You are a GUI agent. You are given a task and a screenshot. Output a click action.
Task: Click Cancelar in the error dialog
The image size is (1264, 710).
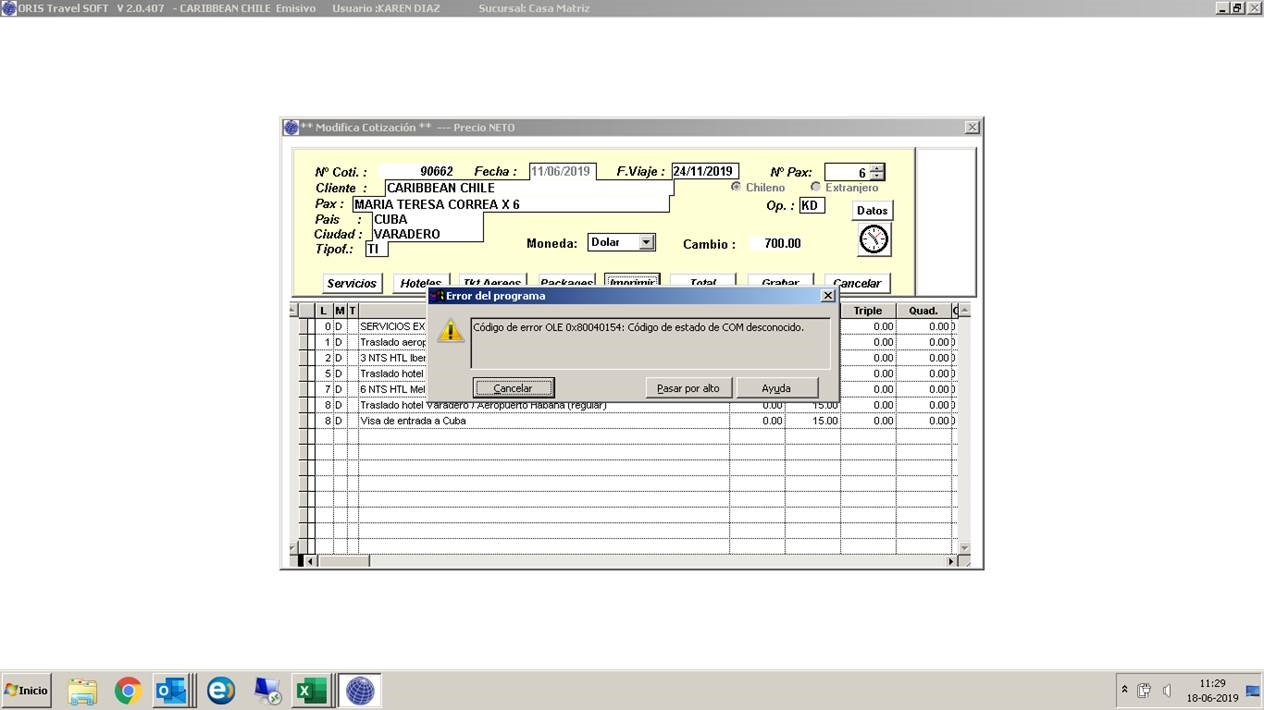[x=513, y=388]
